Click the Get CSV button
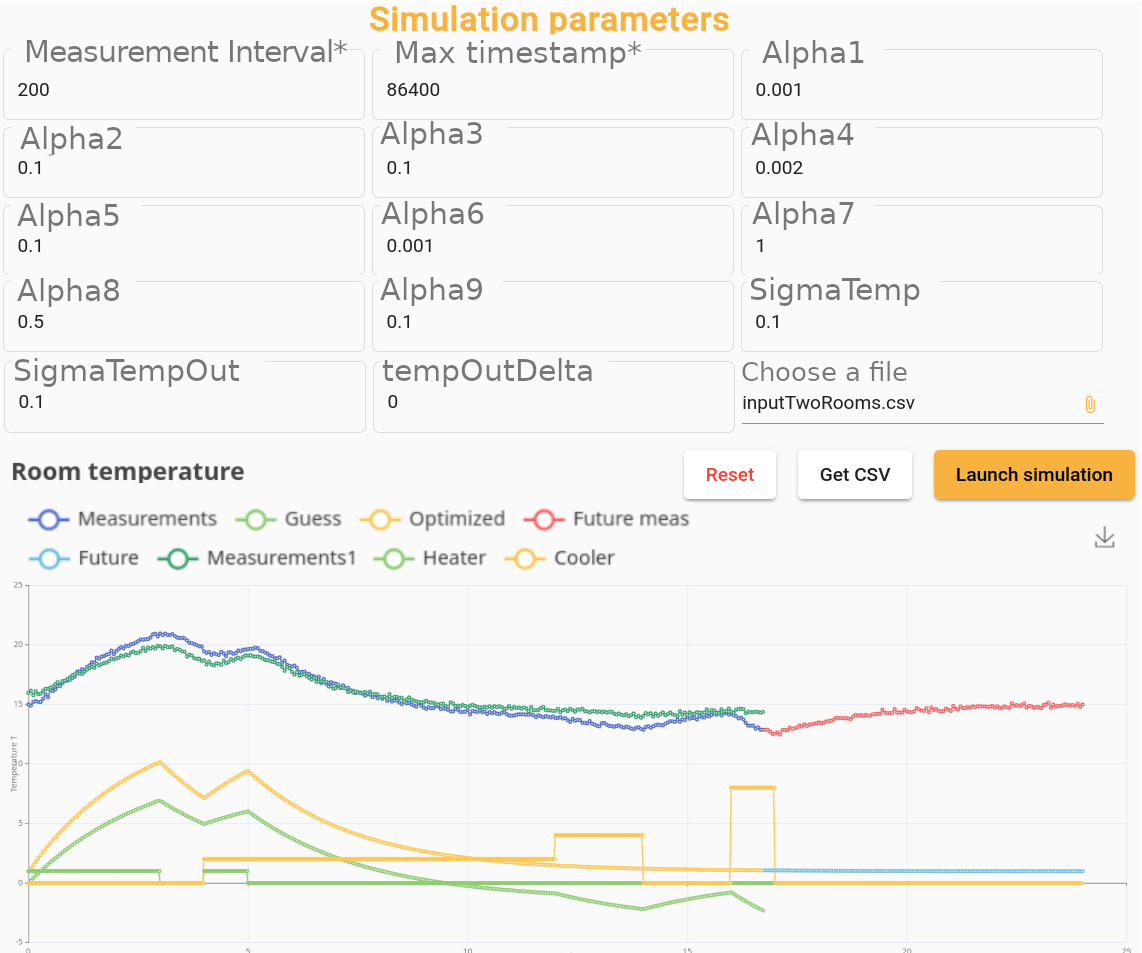 pyautogui.click(x=855, y=475)
